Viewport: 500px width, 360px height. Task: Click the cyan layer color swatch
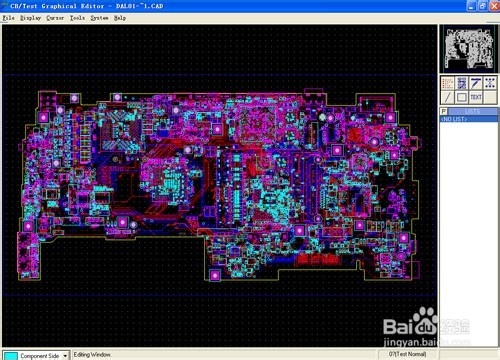pos(11,356)
